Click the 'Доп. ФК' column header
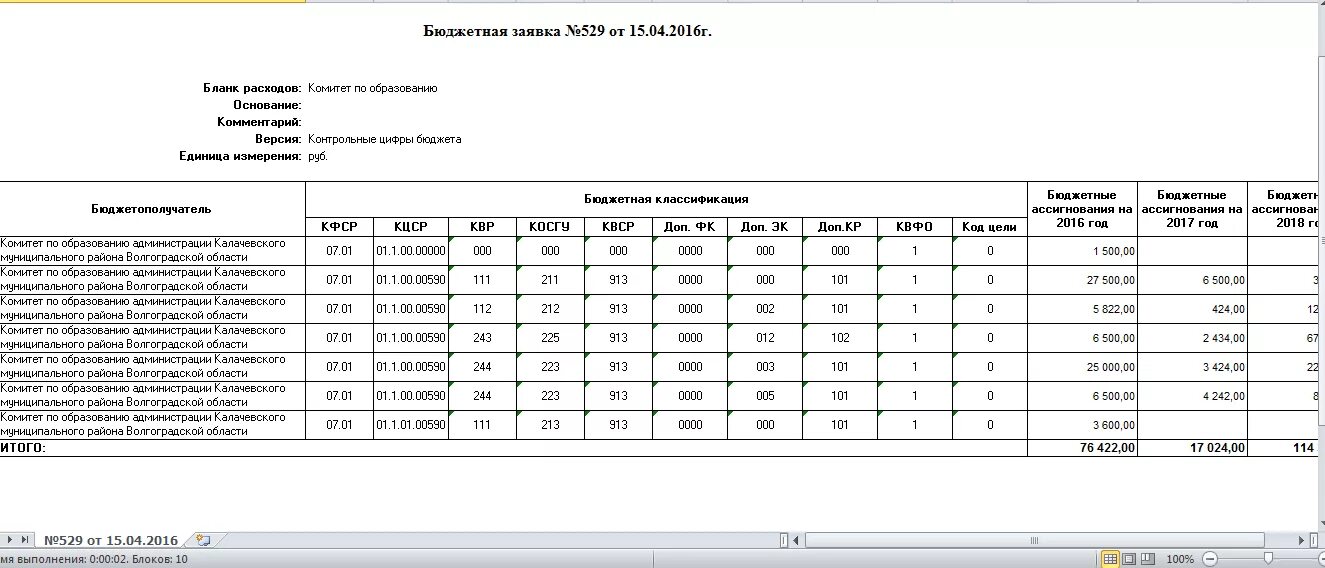The width and height of the screenshot is (1325, 568). [690, 227]
